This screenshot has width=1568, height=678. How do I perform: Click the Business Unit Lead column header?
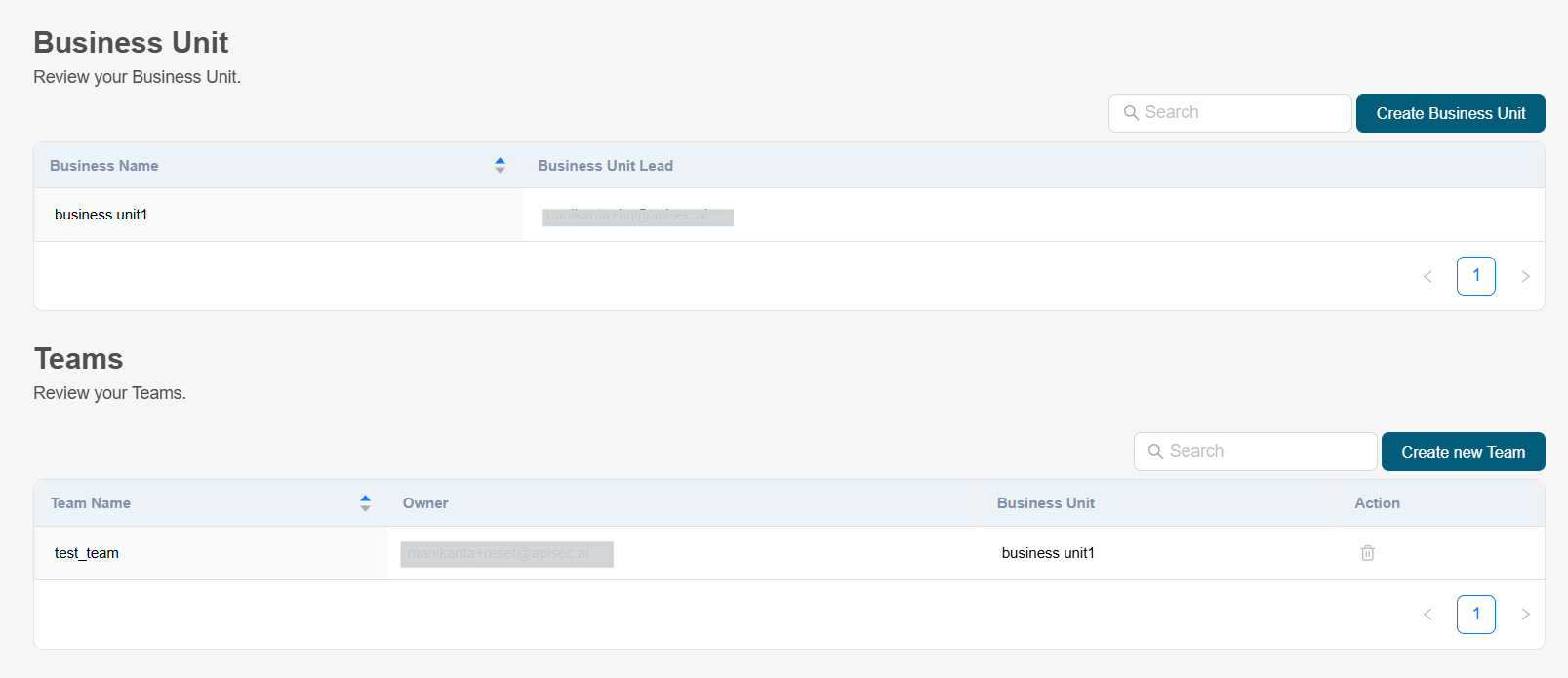(x=605, y=166)
